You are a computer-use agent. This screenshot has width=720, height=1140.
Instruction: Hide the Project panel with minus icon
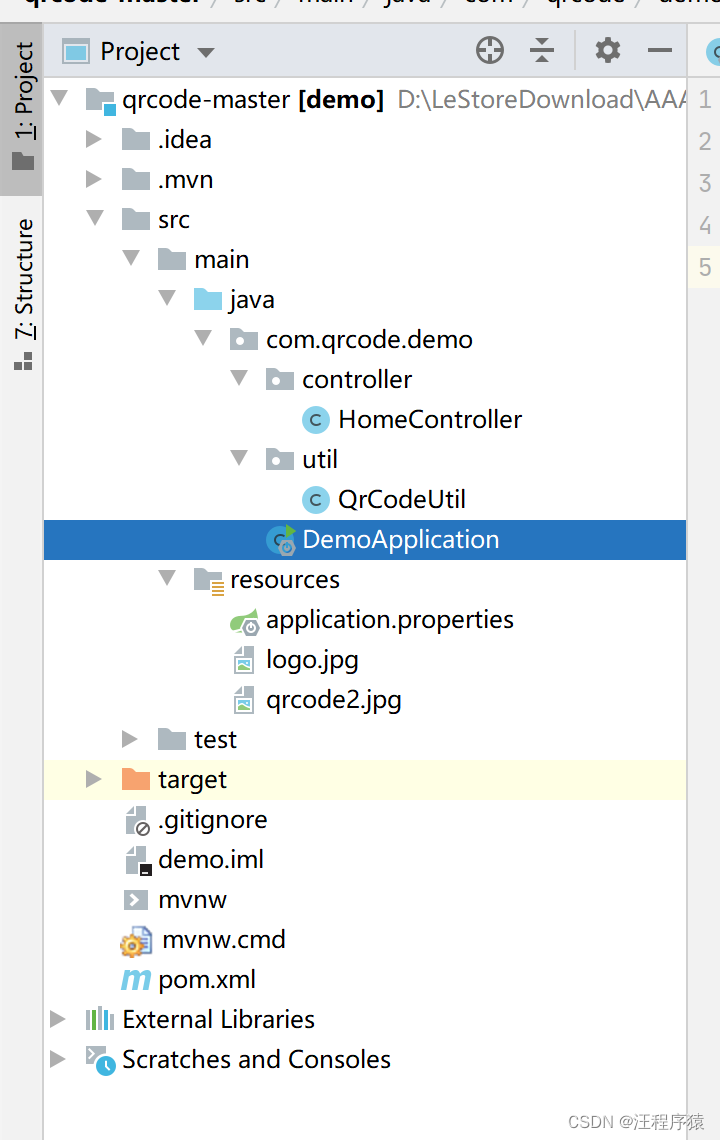click(660, 51)
